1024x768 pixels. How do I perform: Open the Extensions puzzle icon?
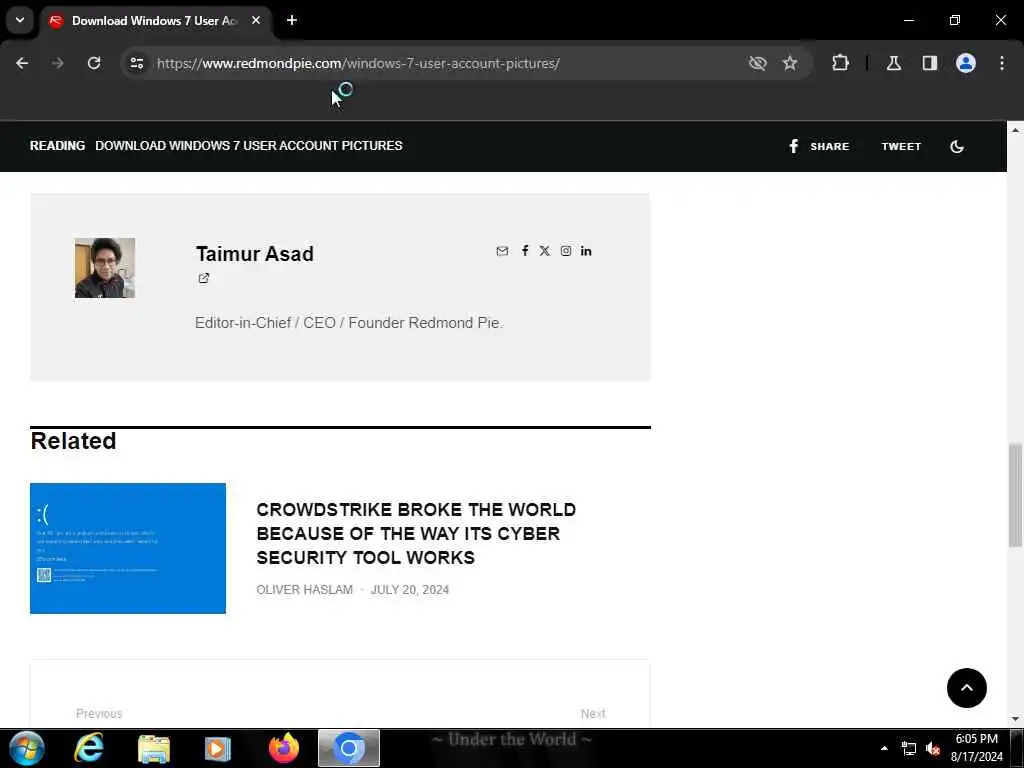[x=840, y=63]
